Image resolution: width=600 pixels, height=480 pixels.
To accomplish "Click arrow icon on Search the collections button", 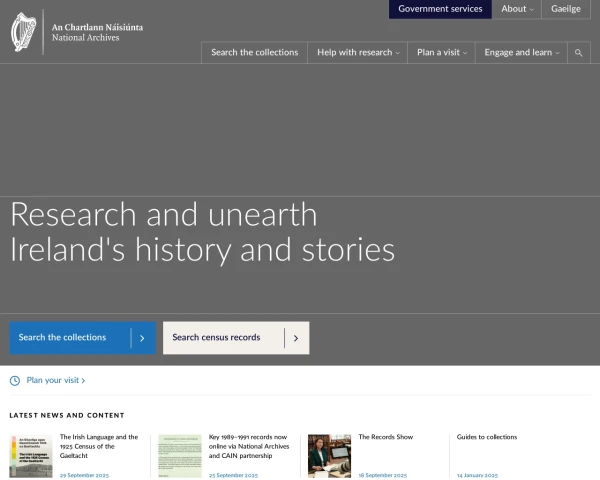I will click(142, 338).
